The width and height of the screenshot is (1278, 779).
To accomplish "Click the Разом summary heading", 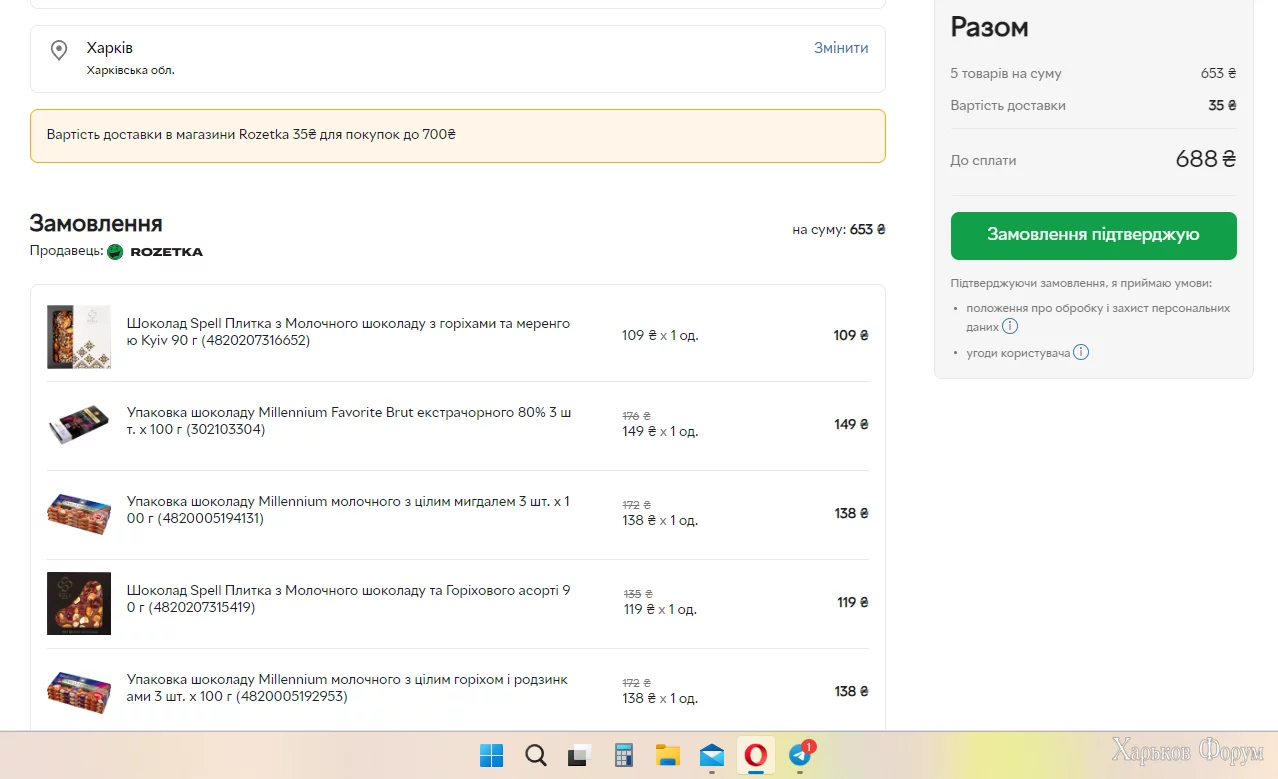I will (989, 27).
